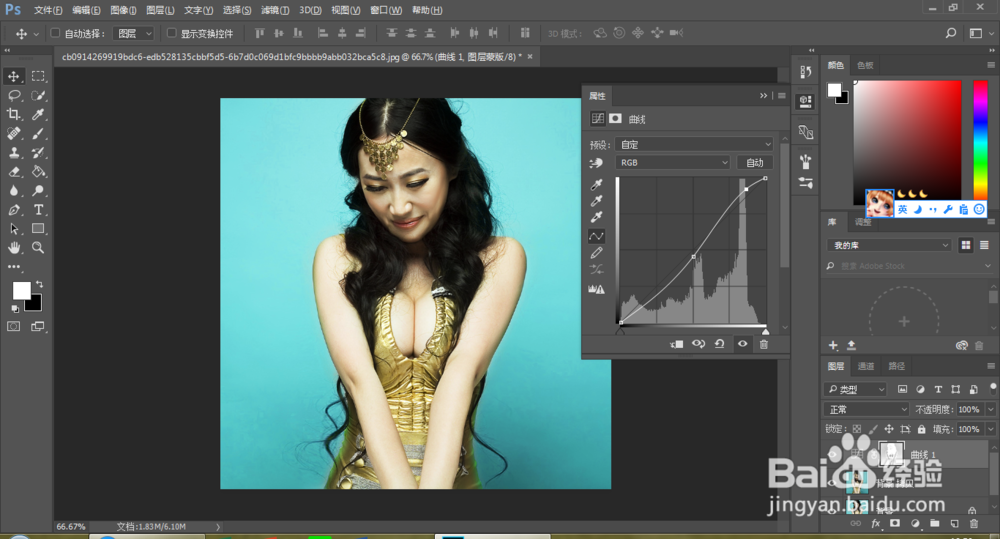The width and height of the screenshot is (1000, 539).
Task: Enable the 自动选择 checkbox
Action: coord(56,33)
